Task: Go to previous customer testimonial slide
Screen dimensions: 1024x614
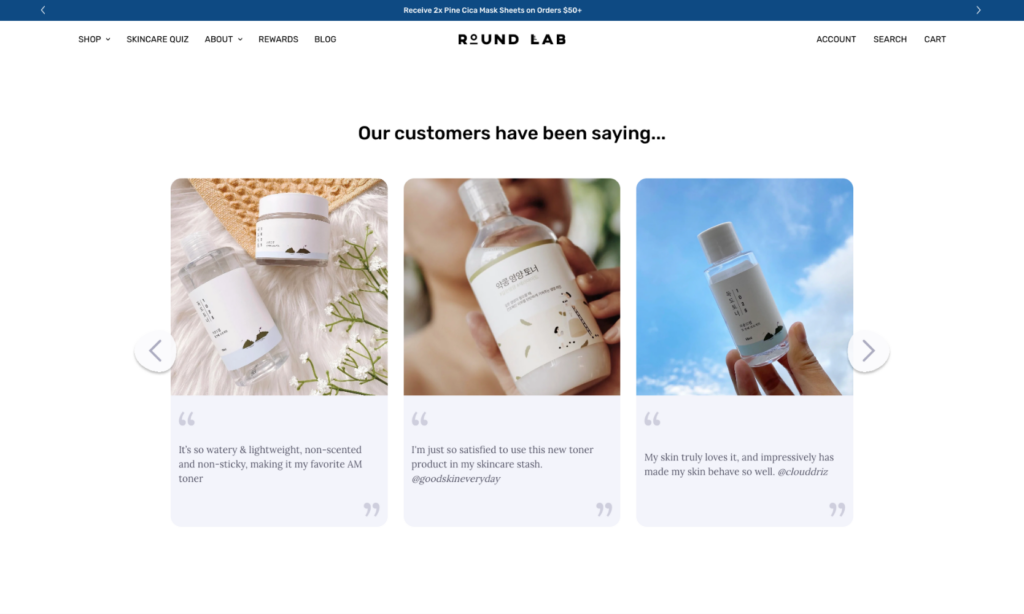Action: pos(155,351)
